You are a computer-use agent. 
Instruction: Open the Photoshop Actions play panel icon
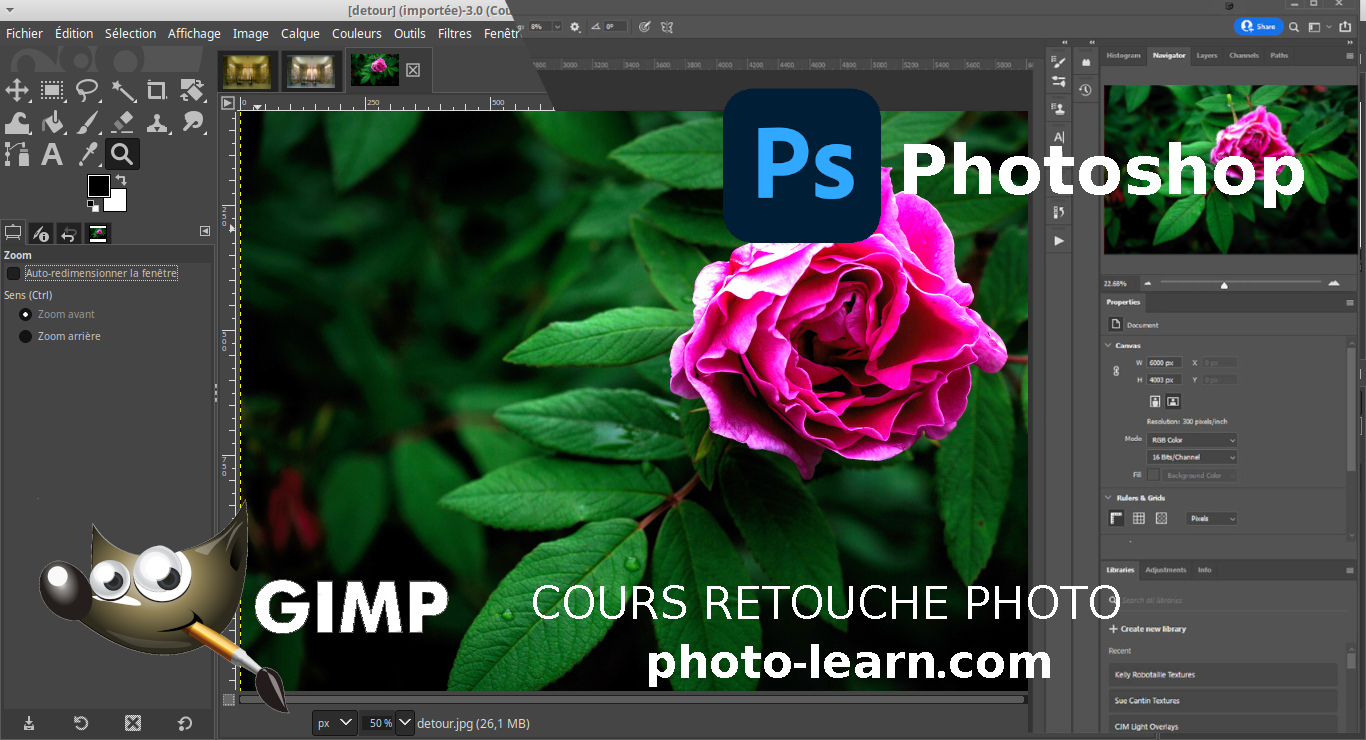[1059, 241]
